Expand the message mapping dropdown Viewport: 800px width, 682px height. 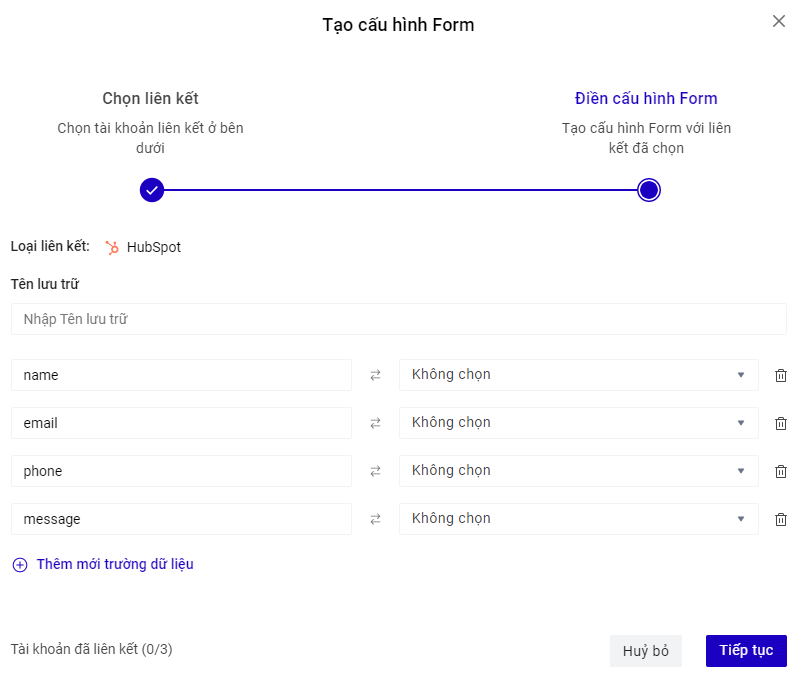[578, 519]
